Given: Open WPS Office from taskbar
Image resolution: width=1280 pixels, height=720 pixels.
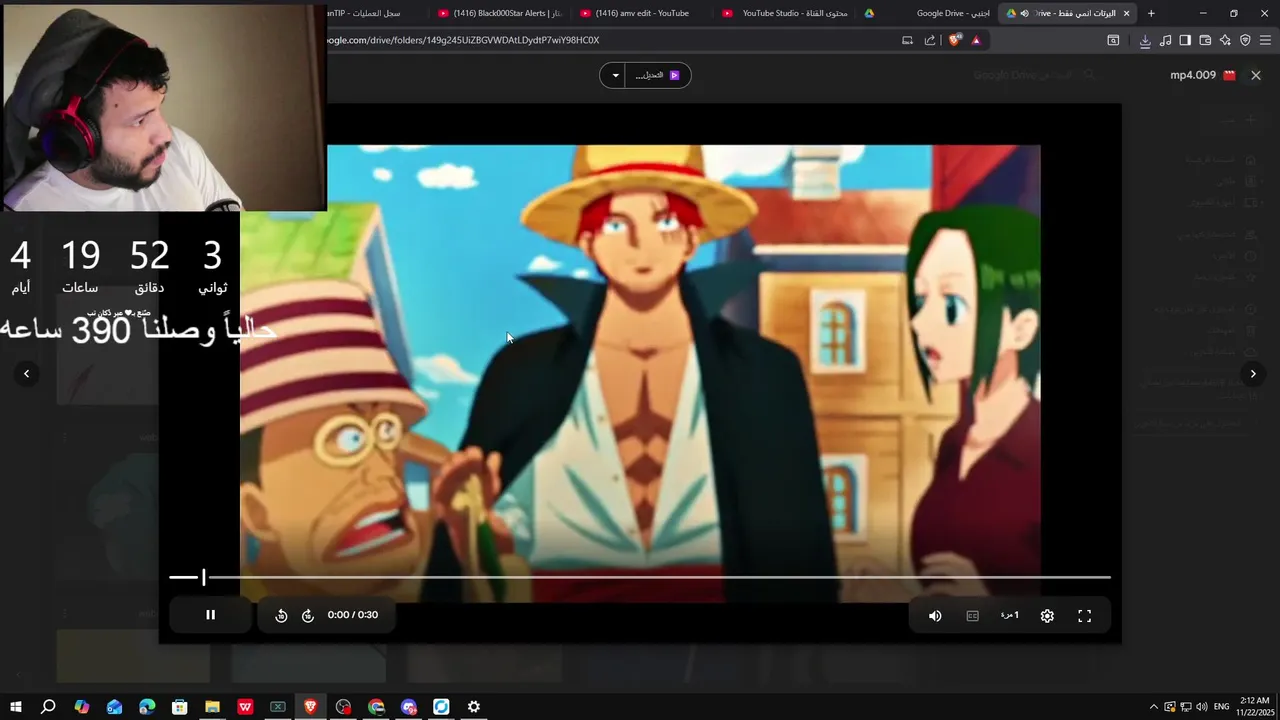Looking at the screenshot, I should (245, 707).
